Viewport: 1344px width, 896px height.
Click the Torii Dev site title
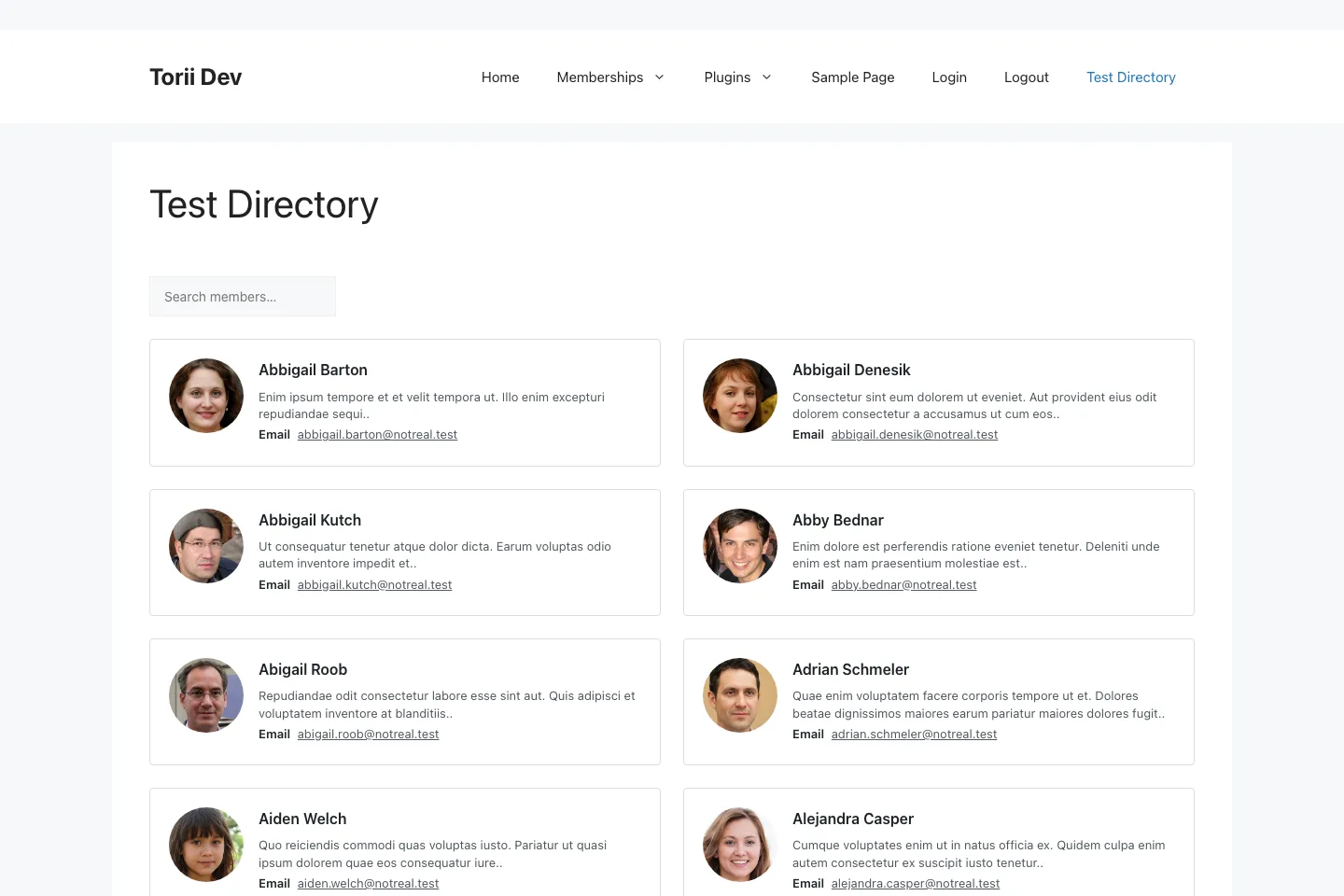pyautogui.click(x=195, y=77)
